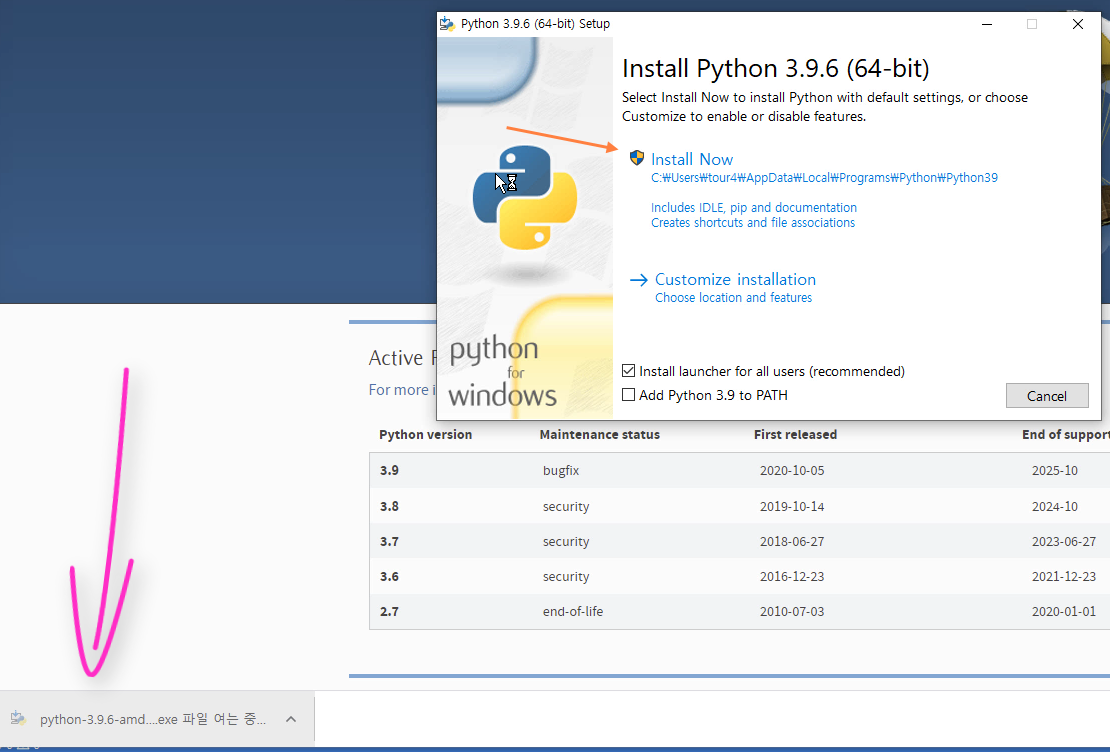1110x752 pixels.
Task: Click the 2025-10 end of support cell
Action: coord(1055,470)
